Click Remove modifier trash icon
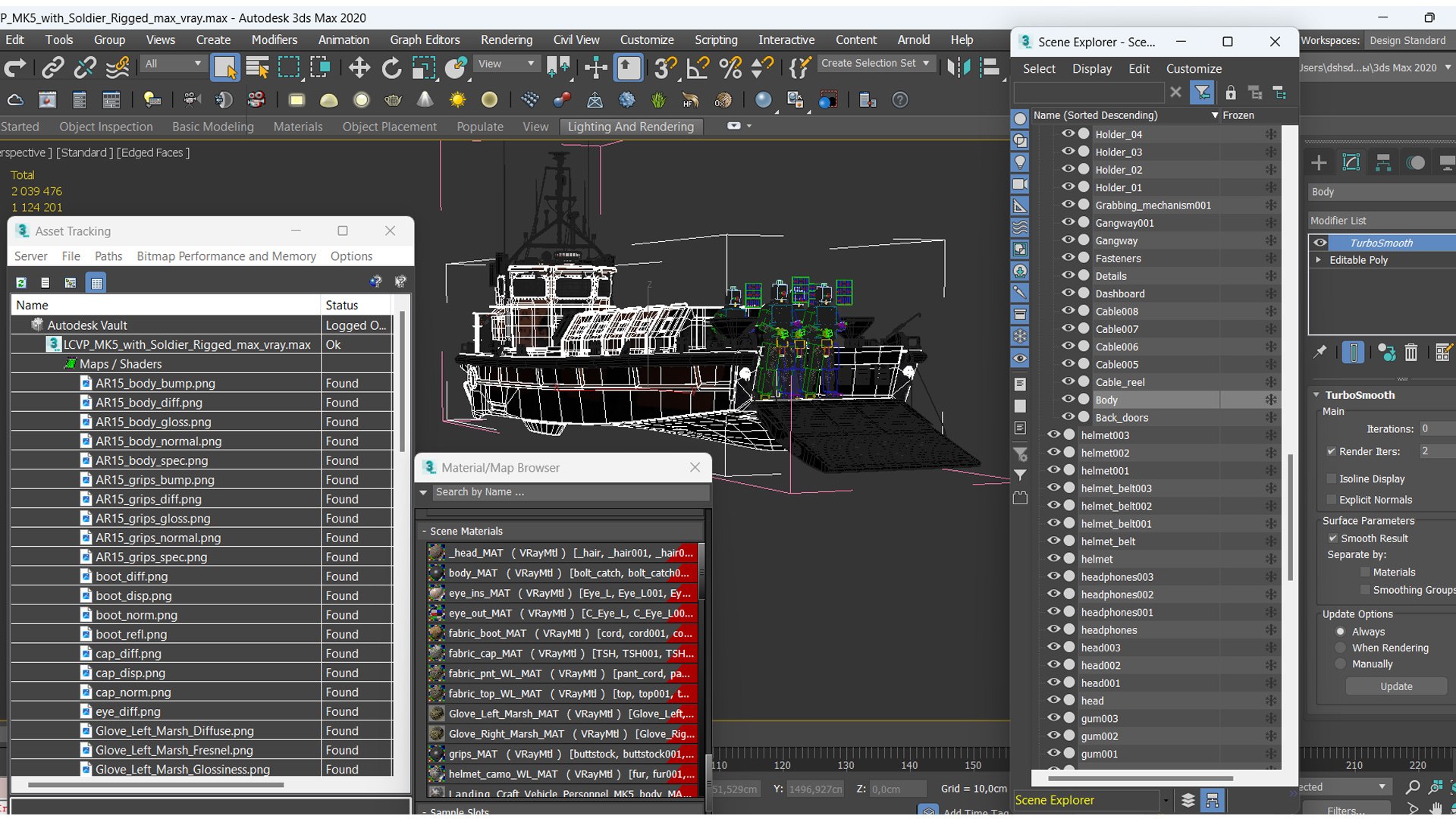The width and height of the screenshot is (1456, 819). [1410, 353]
